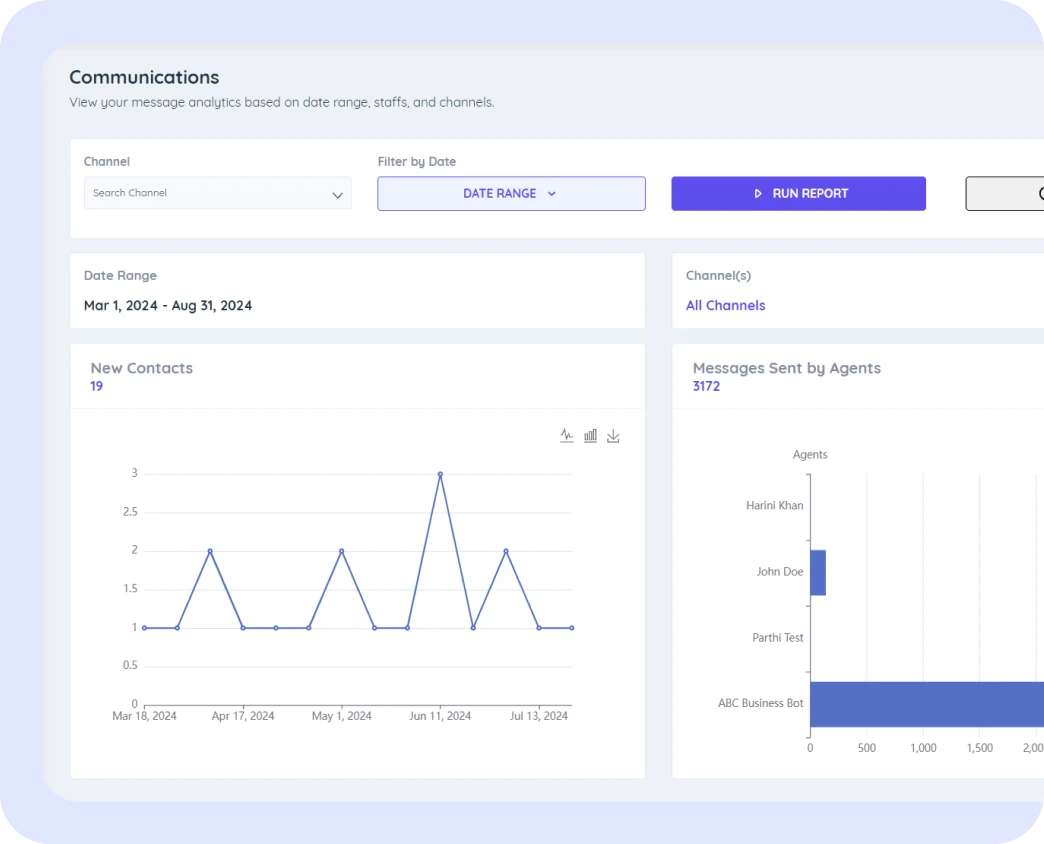Click the Jun 11, 2024 axis label
This screenshot has height=844, width=1044.
click(x=440, y=716)
